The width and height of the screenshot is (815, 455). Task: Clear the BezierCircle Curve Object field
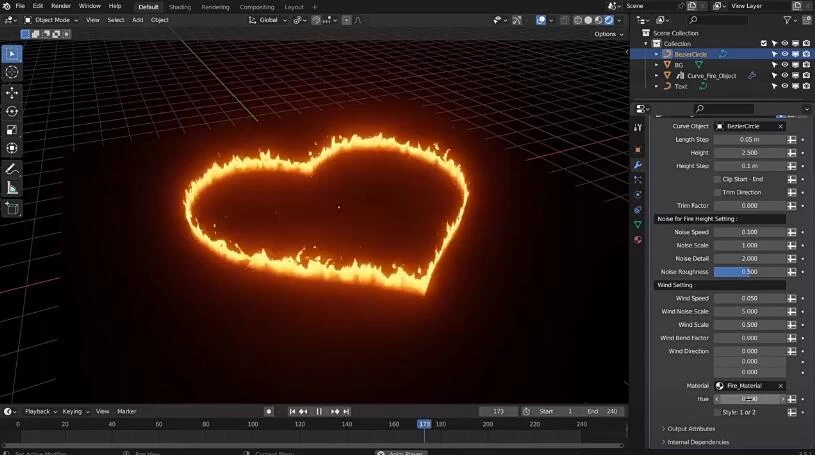780,126
